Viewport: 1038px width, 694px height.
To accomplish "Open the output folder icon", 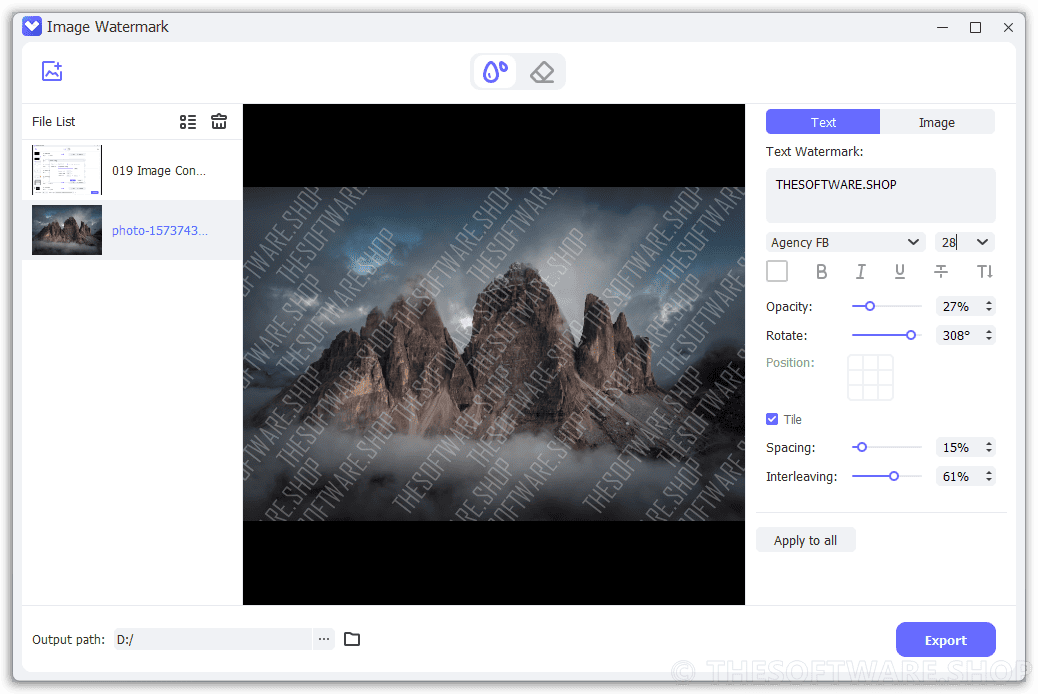I will [x=352, y=639].
